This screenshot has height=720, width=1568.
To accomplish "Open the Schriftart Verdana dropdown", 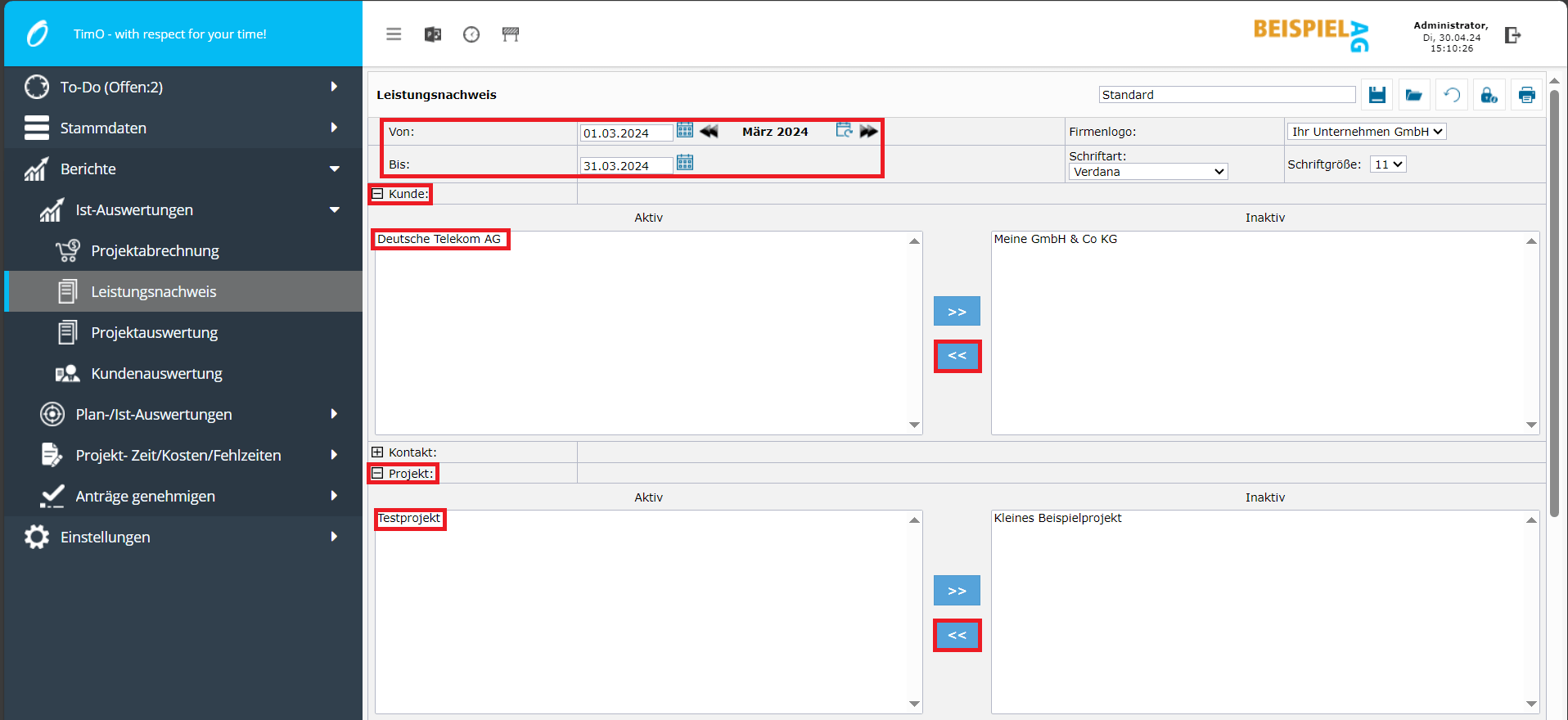I will click(x=1147, y=172).
